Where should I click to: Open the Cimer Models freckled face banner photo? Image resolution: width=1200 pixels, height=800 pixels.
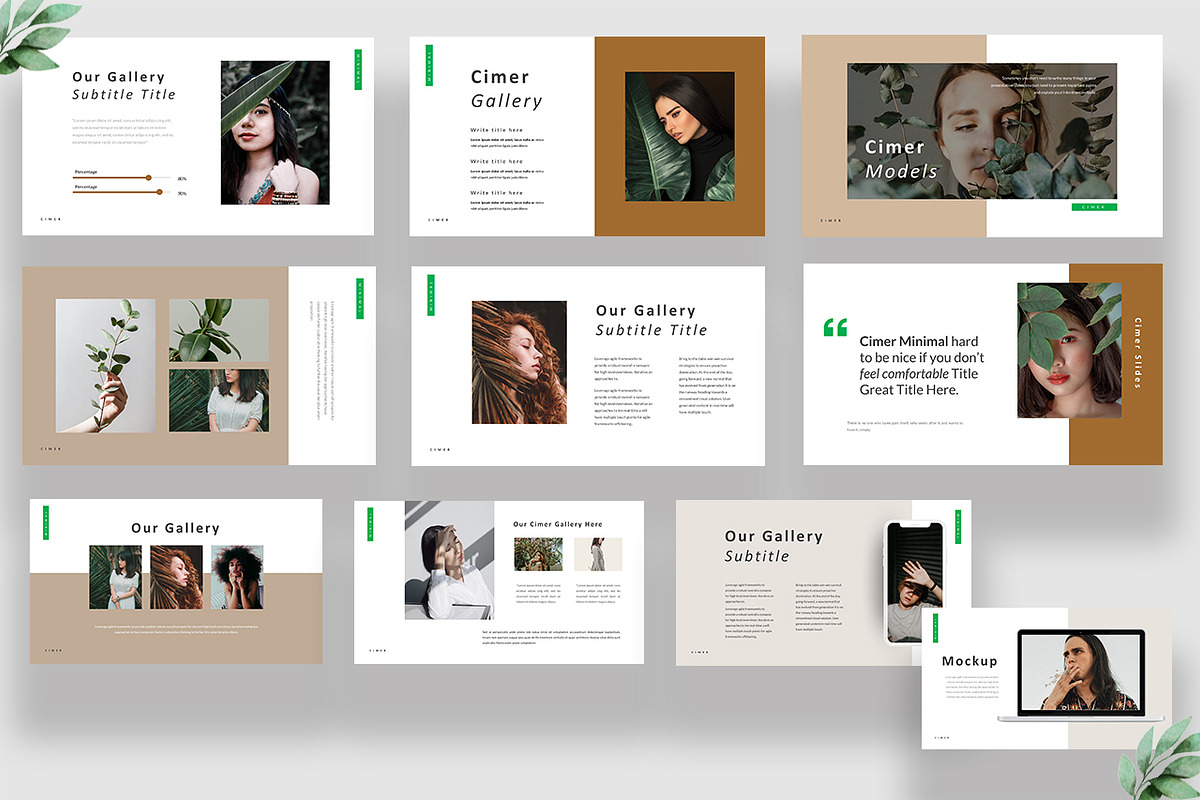point(982,131)
